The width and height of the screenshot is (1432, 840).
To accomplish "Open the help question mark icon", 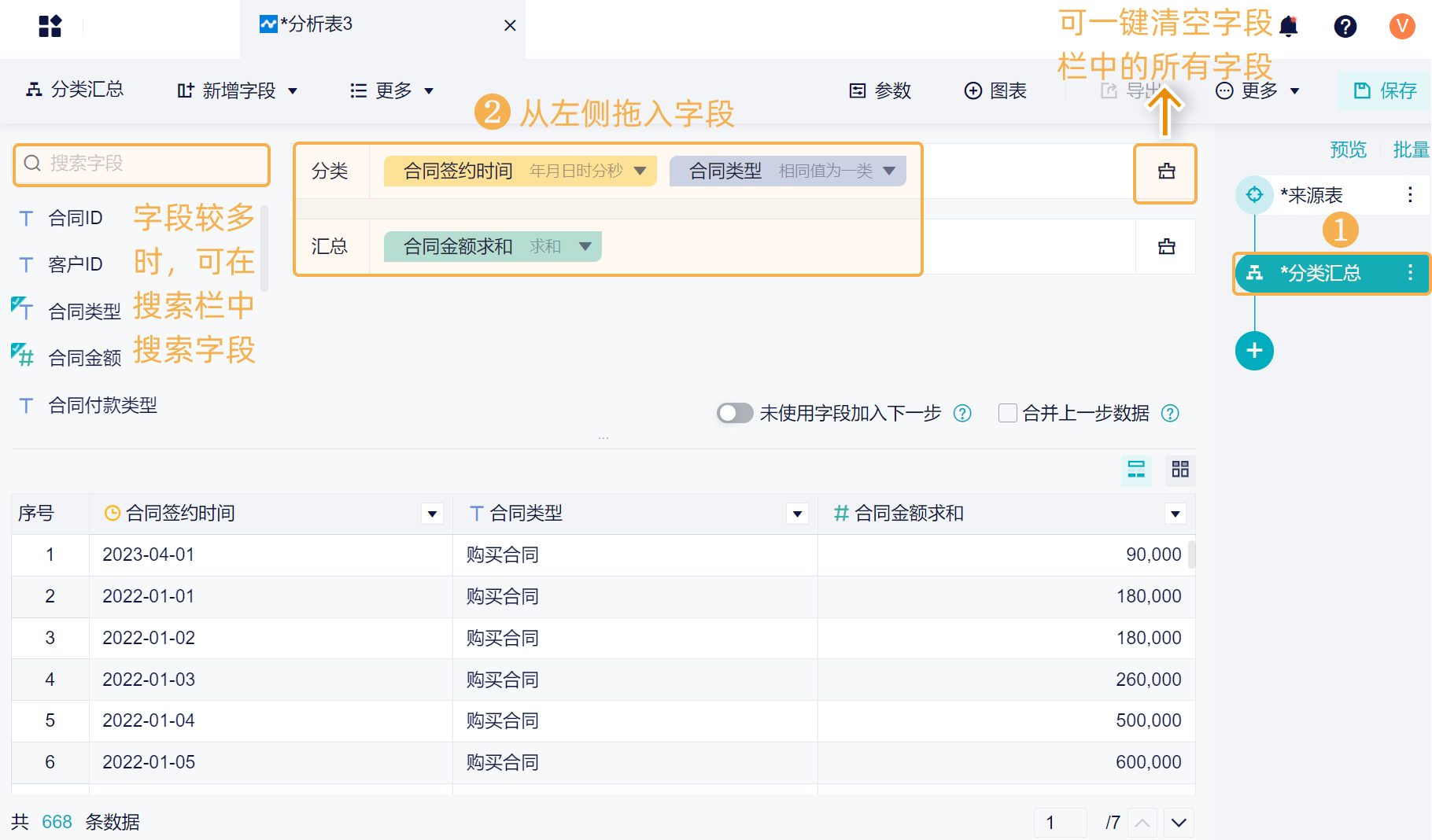I will pyautogui.click(x=1345, y=27).
